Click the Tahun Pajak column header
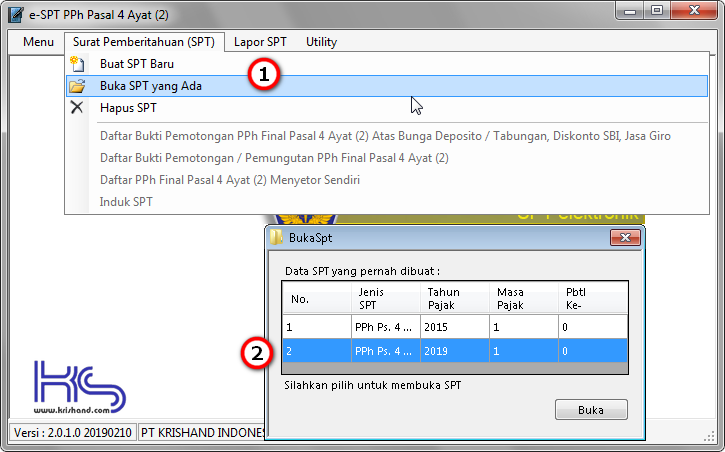Screen dimensions: 725x452 [x=455, y=299]
